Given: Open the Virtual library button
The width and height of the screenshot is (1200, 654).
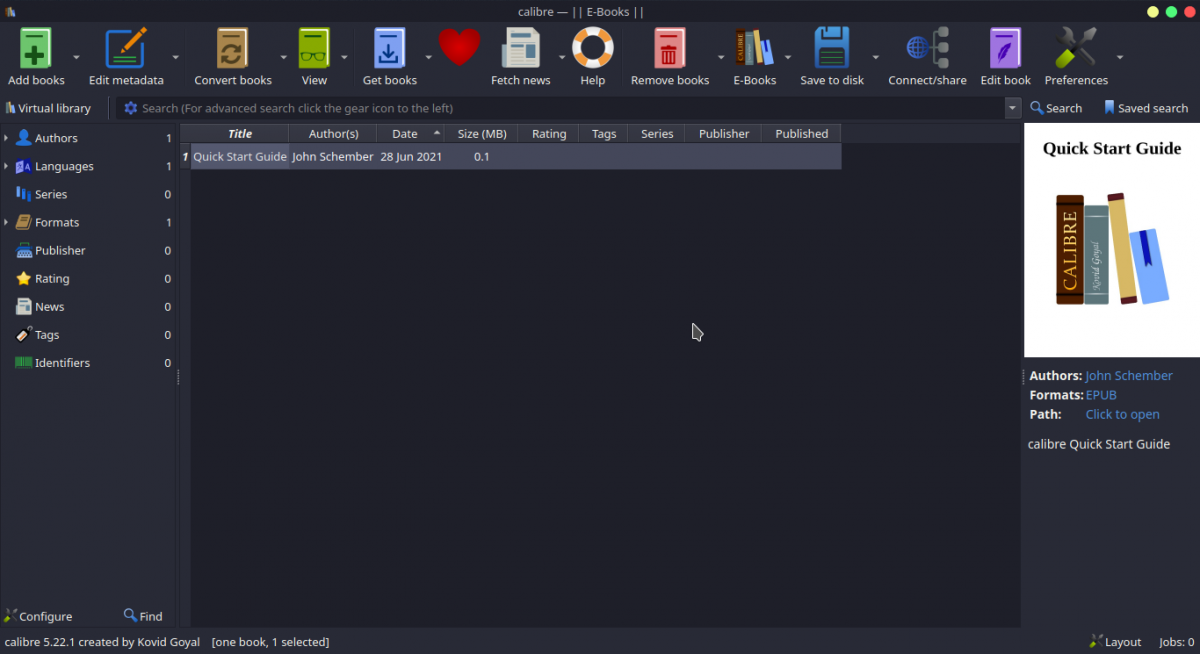Looking at the screenshot, I should pyautogui.click(x=48, y=108).
